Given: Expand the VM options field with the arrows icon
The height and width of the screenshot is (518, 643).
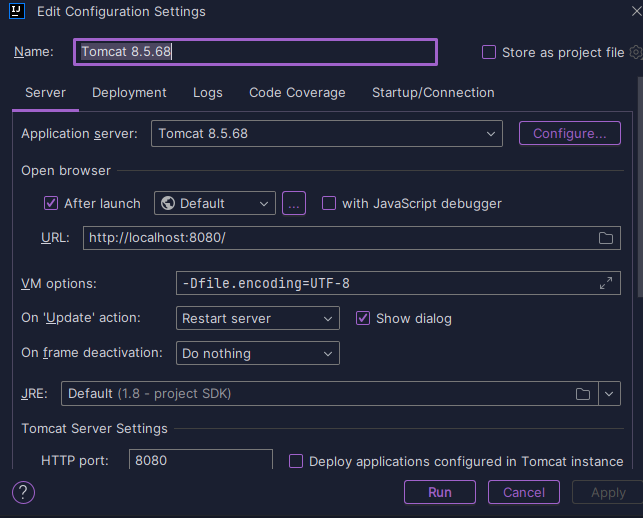Looking at the screenshot, I should coord(606,283).
